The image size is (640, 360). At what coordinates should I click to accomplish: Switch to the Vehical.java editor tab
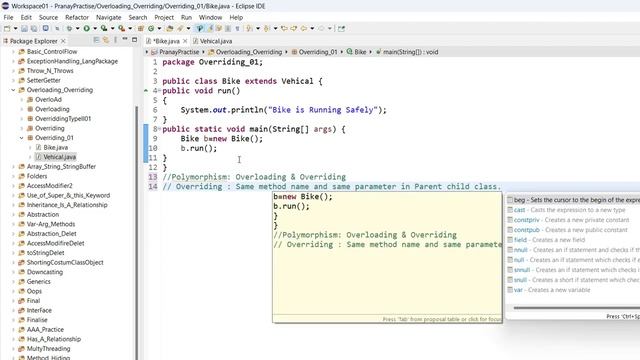pyautogui.click(x=212, y=41)
